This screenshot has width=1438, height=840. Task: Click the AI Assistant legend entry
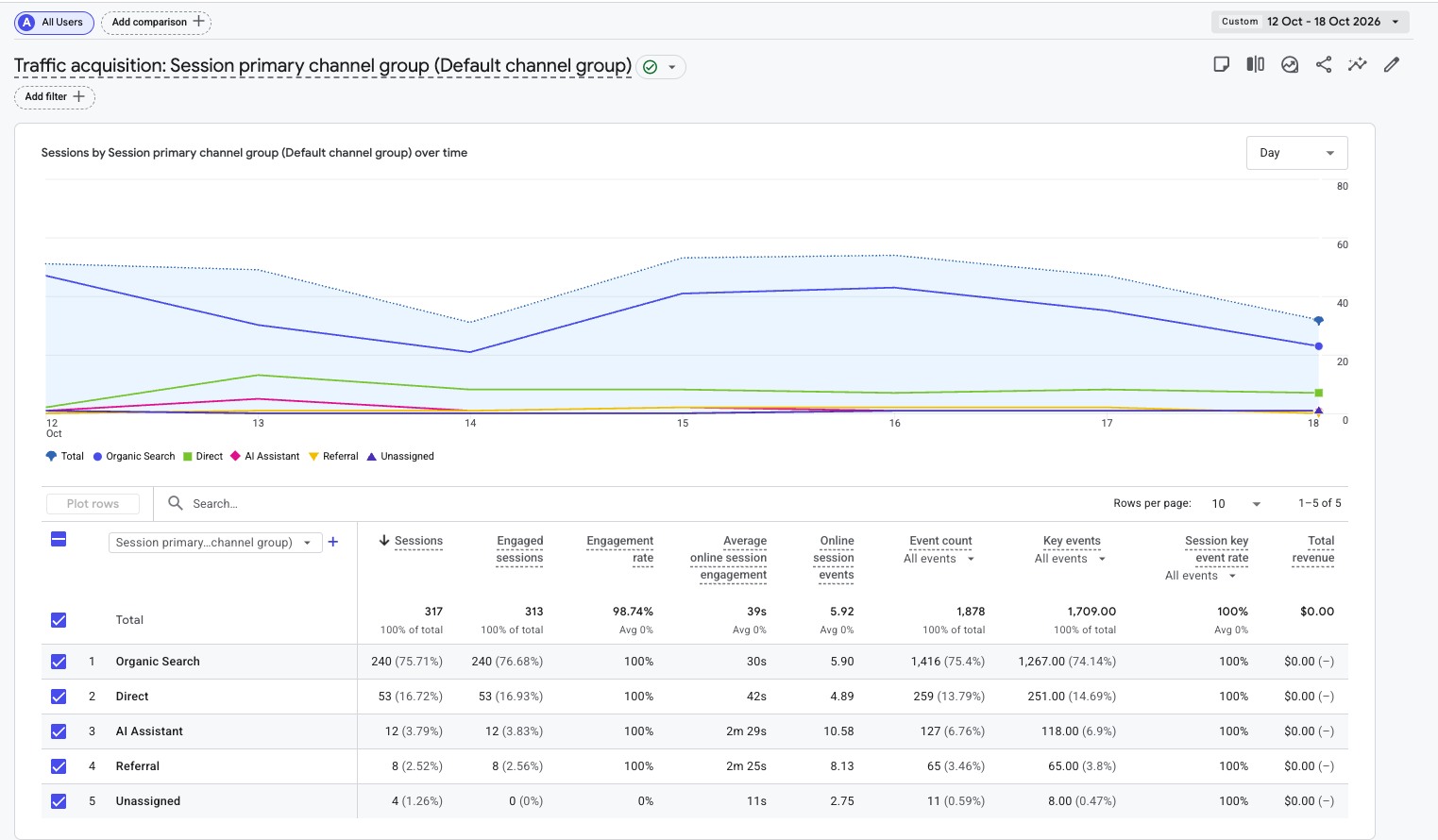[265, 456]
